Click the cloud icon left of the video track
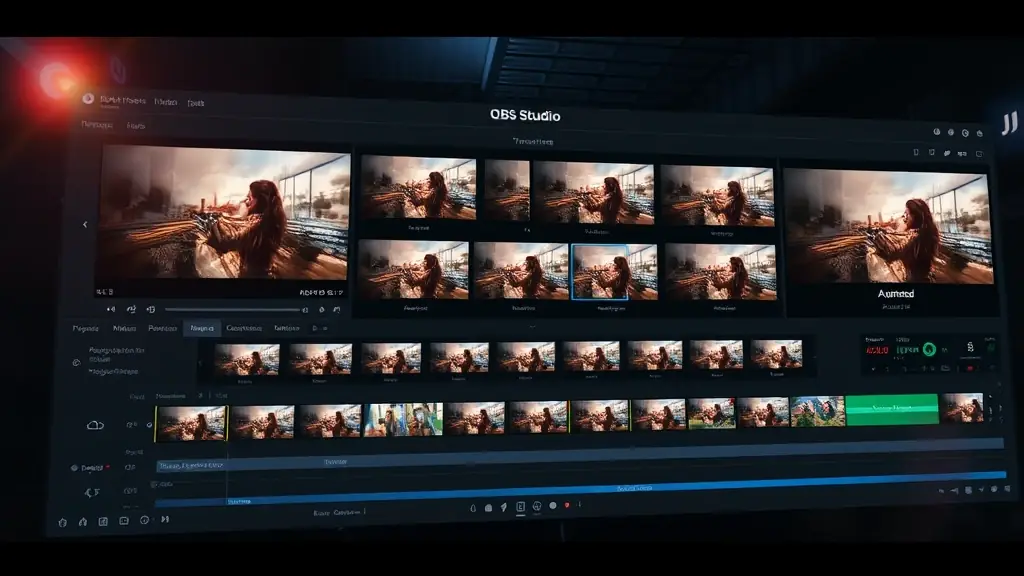The width and height of the screenshot is (1024, 576). click(95, 425)
